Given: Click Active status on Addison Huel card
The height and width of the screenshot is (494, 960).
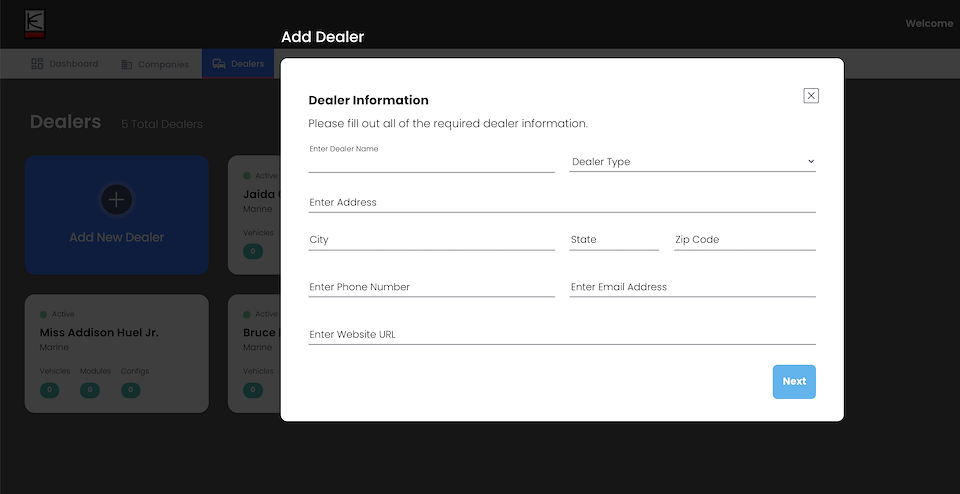Looking at the screenshot, I should pyautogui.click(x=57, y=314).
